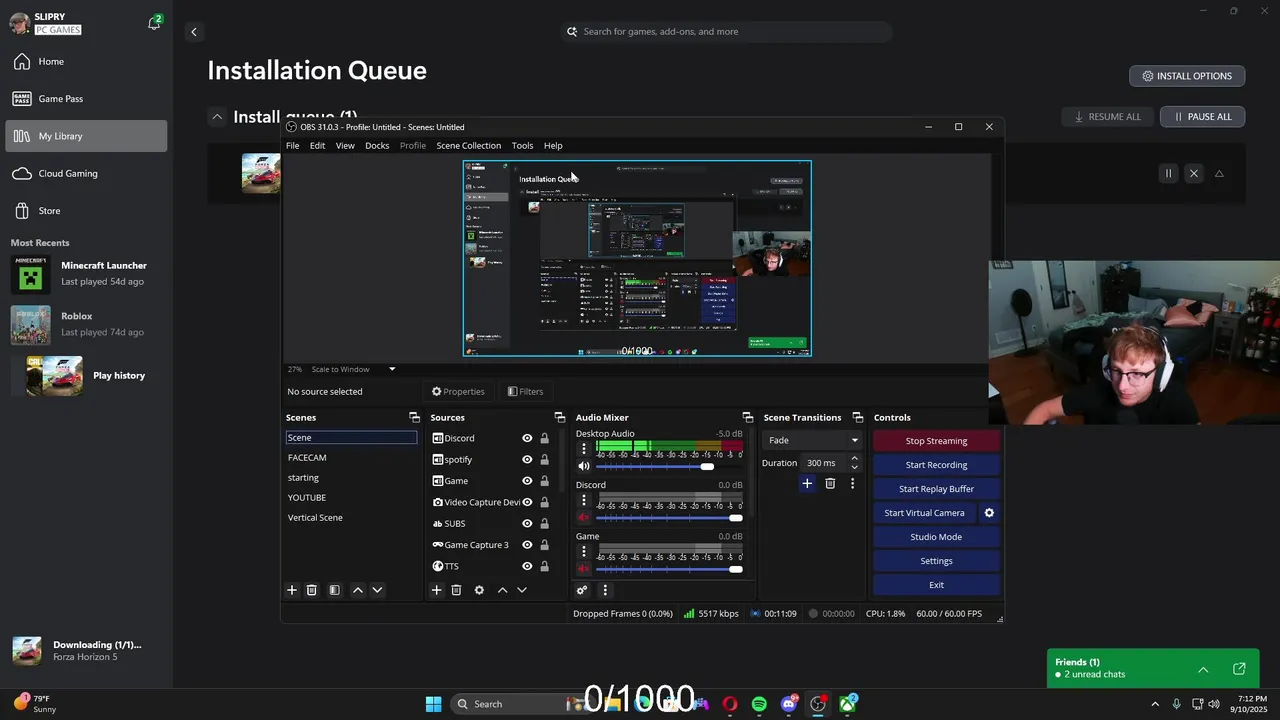
Task: Toggle visibility of SUBS source
Action: pyautogui.click(x=527, y=523)
